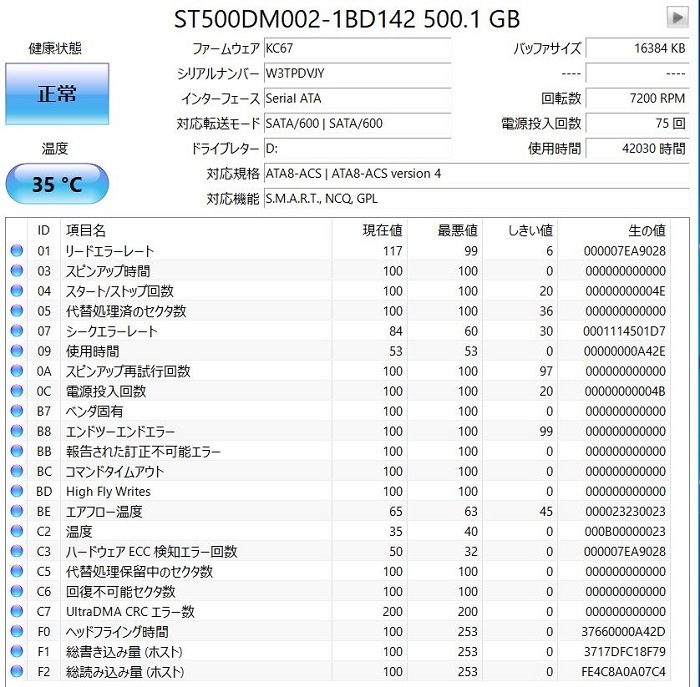Screen dimensions: 700x687
Task: Select the High Fly Writes attribute name
Action: click(108, 491)
